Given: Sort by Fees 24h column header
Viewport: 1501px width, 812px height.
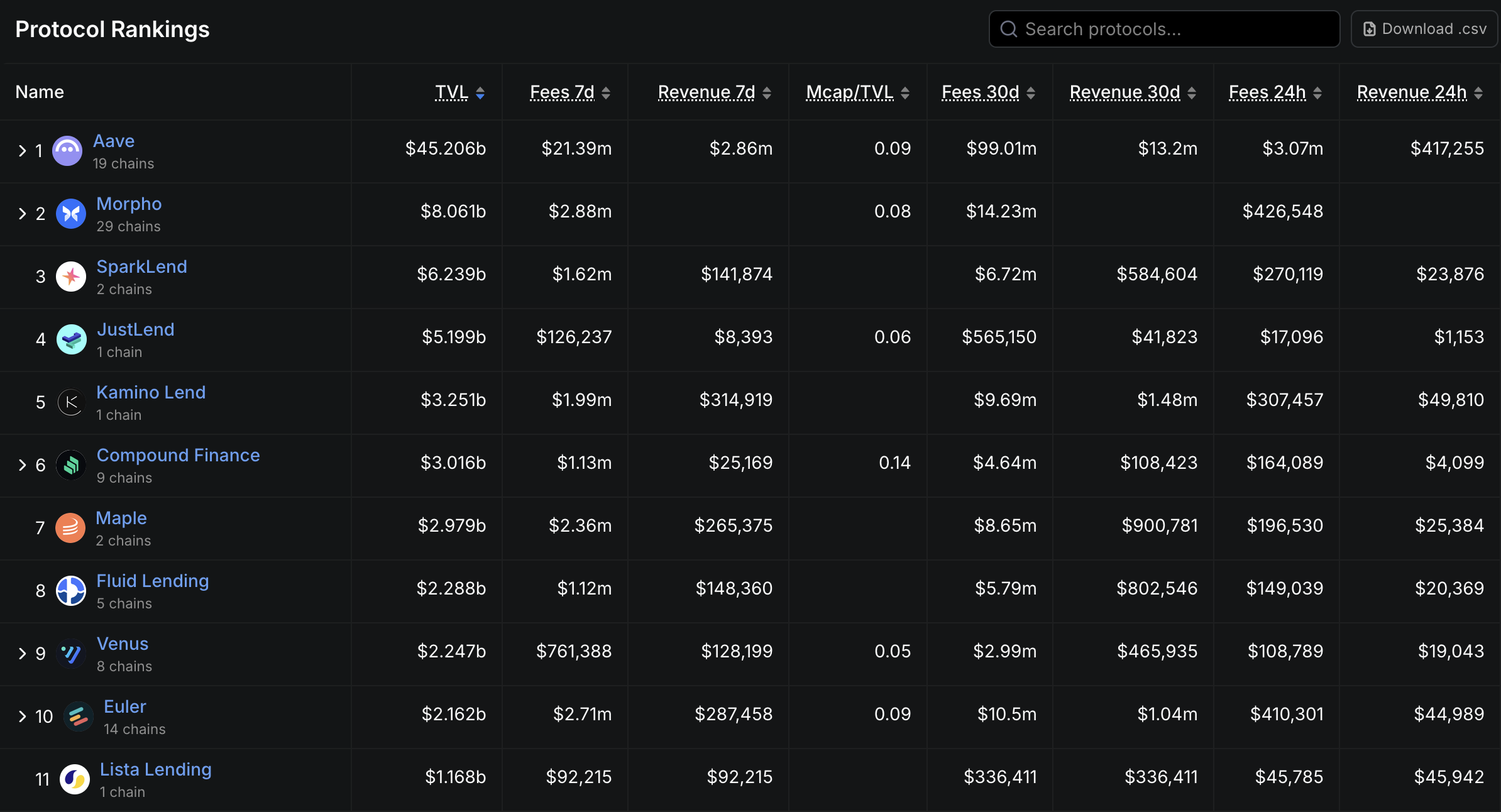Looking at the screenshot, I should 1267,92.
